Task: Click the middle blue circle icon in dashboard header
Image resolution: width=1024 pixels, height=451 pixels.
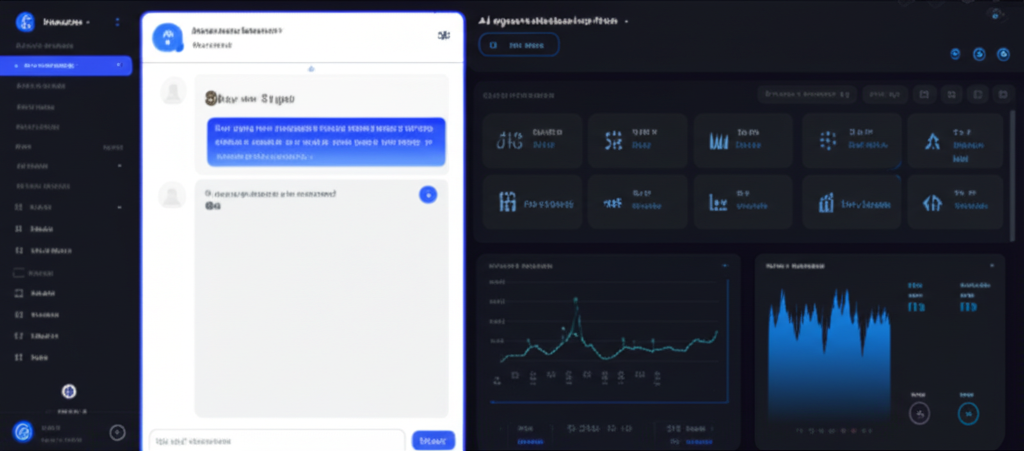Action: pos(979,54)
